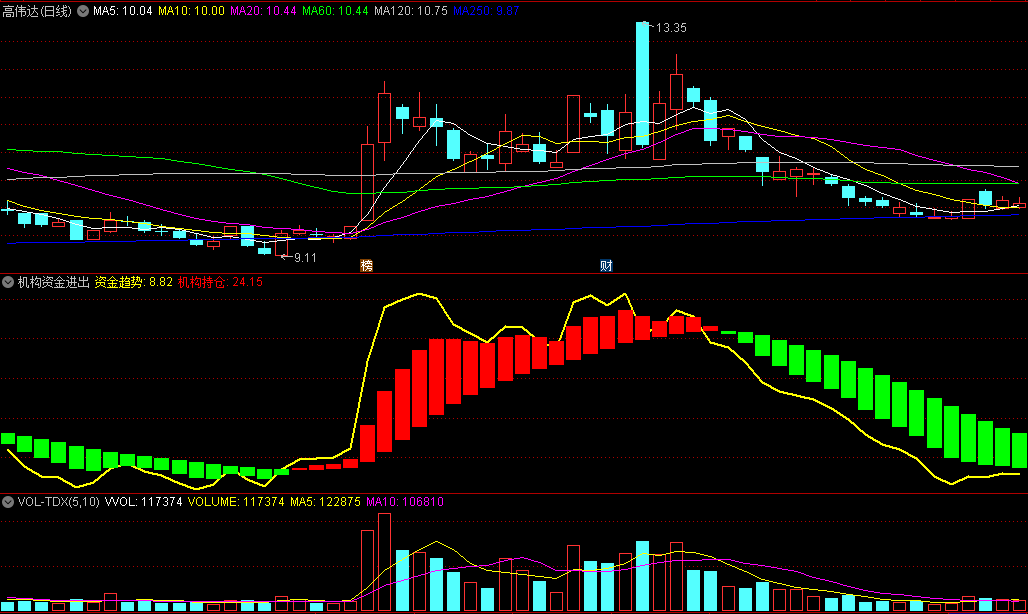
Task: Click the tallest cyan candlestick at 13.35
Action: [642, 83]
